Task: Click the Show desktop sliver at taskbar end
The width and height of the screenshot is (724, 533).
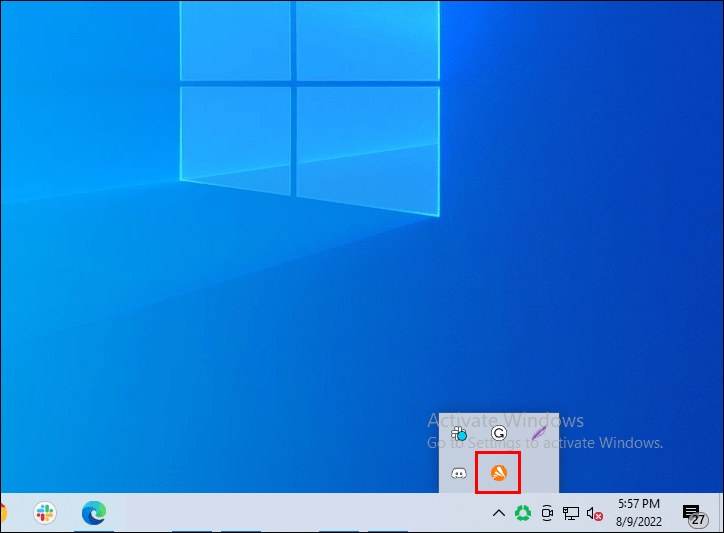Action: click(721, 513)
